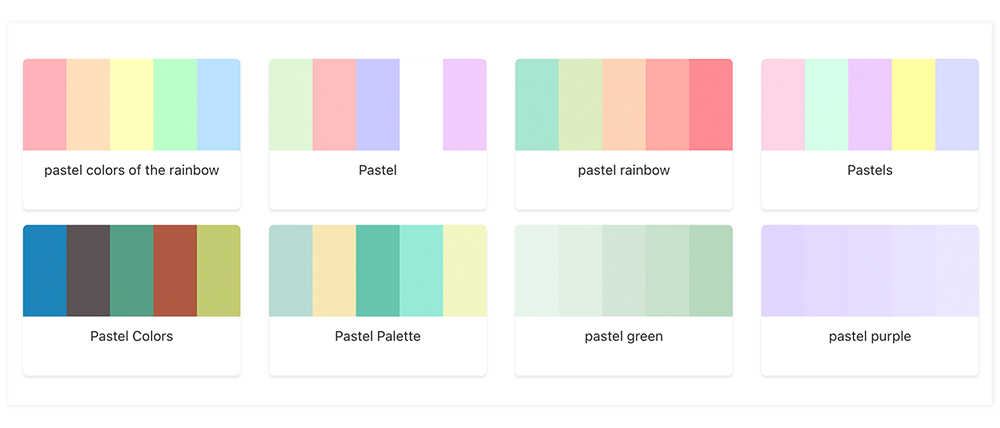1000x428 pixels.
Task: Click the rust brown swatch in 'Pastel Colors'
Action: click(x=175, y=270)
